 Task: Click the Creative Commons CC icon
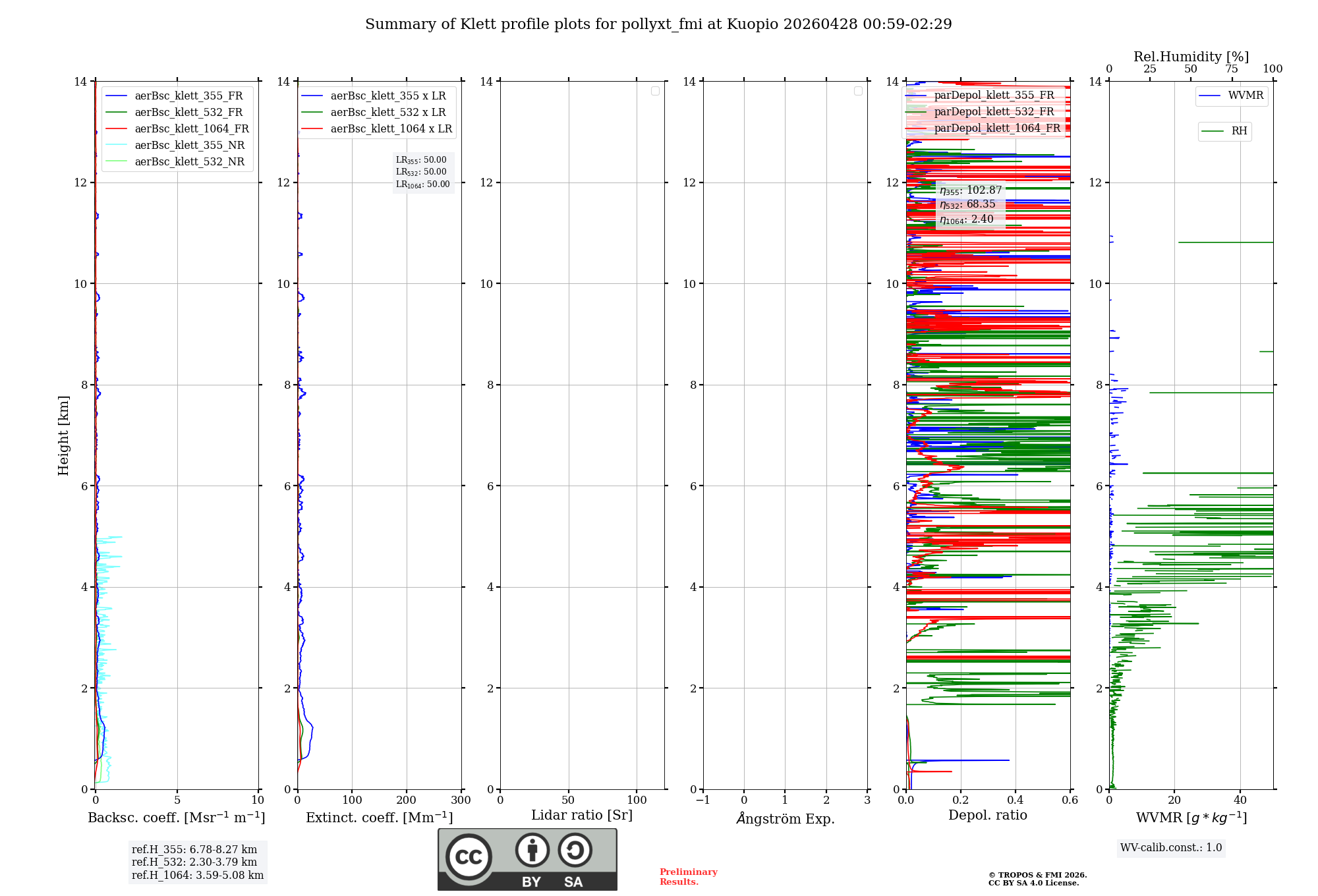click(469, 856)
